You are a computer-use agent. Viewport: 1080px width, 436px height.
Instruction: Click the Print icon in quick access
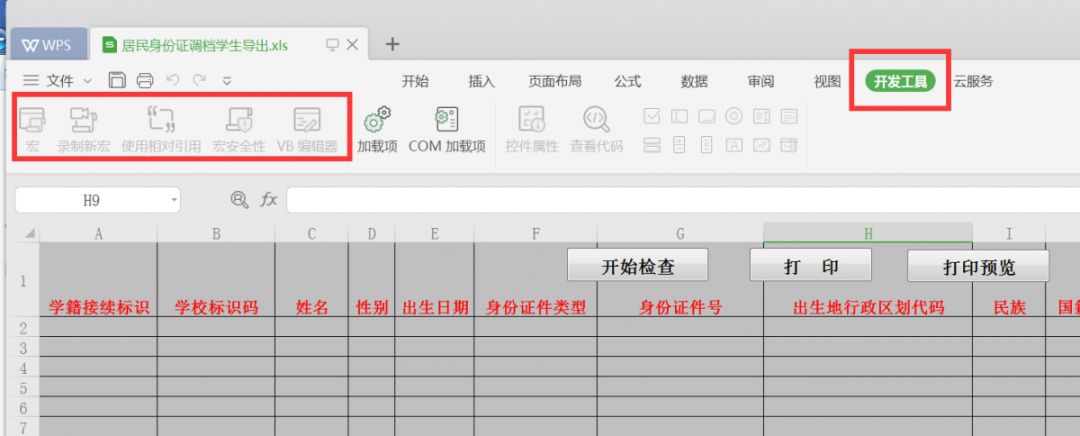click(145, 81)
